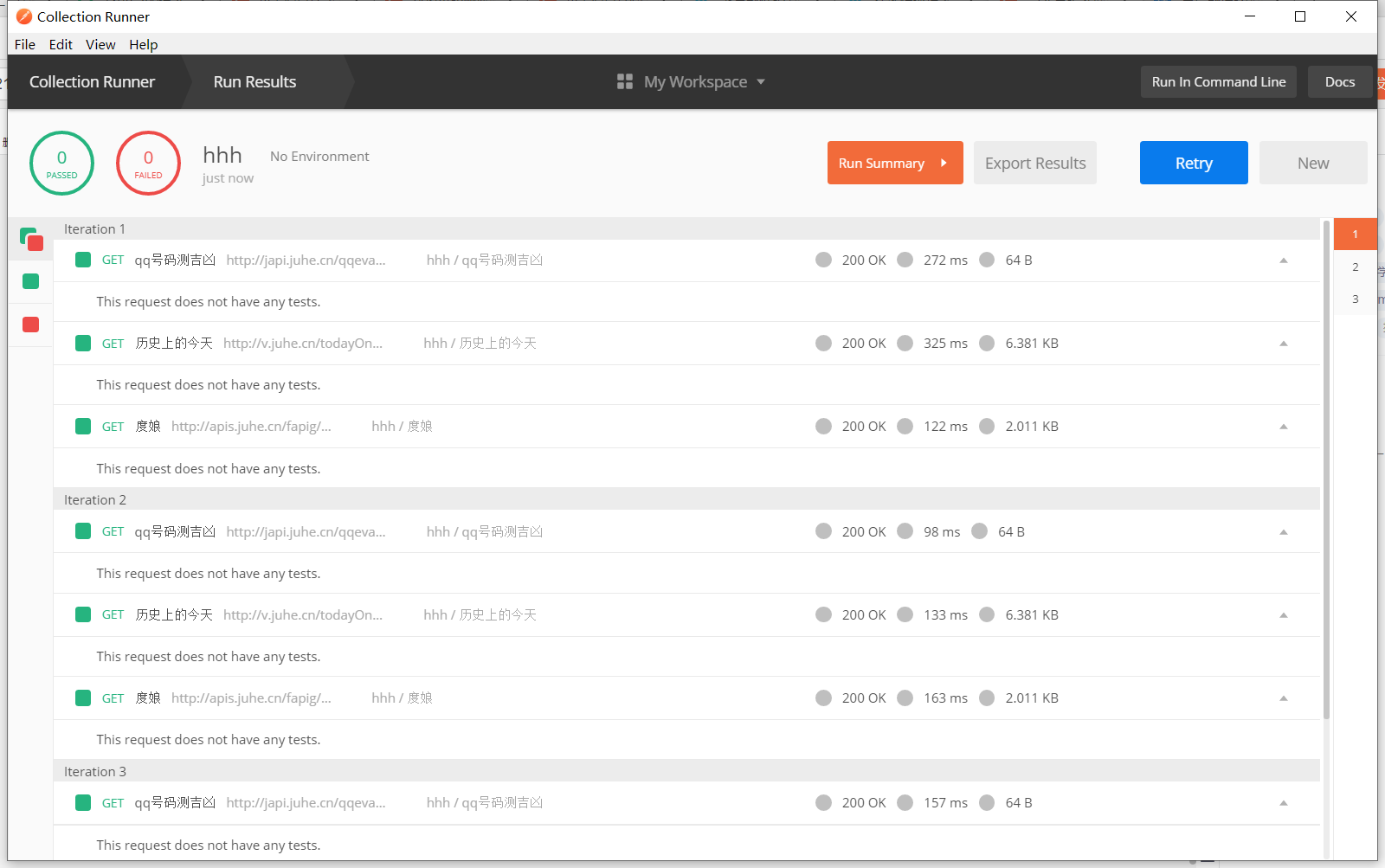Click the hhh / 度娘 path in Iteration 1
This screenshot has height=868, width=1385.
402,426
